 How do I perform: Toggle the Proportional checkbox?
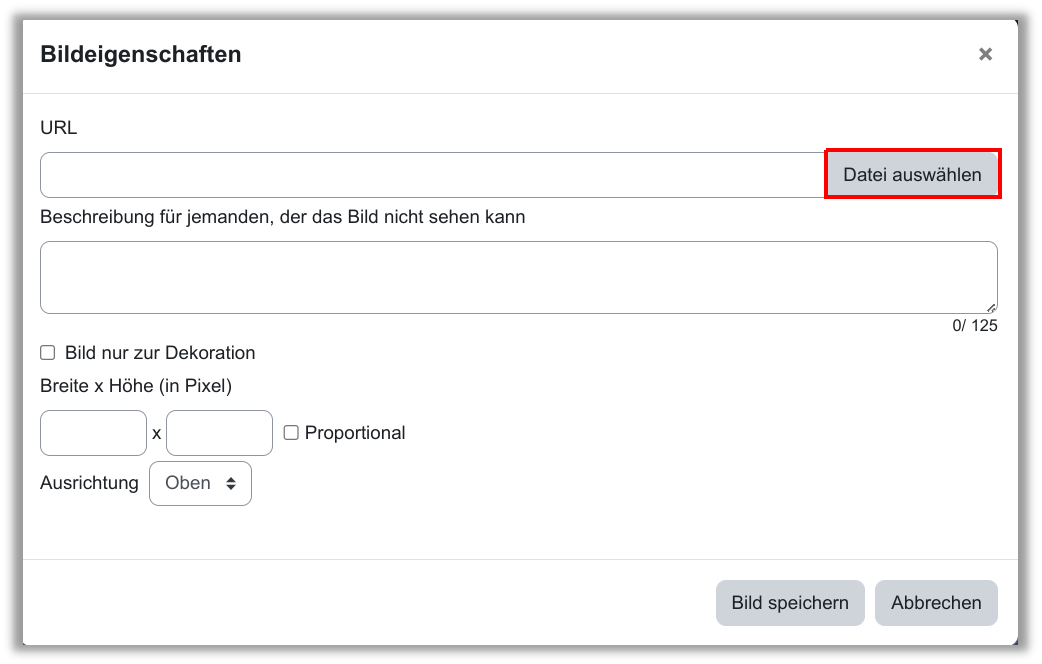[x=291, y=433]
